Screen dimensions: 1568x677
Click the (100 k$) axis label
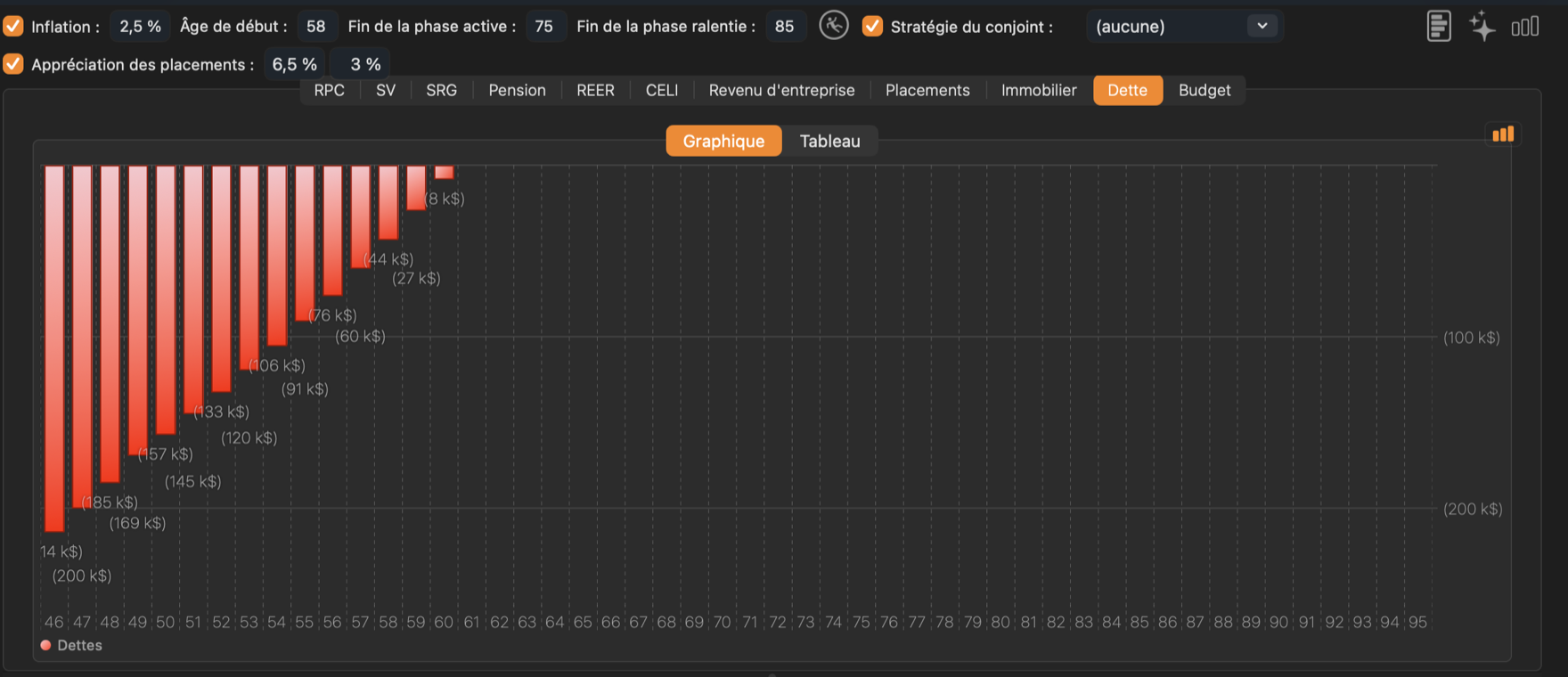[x=1472, y=338]
